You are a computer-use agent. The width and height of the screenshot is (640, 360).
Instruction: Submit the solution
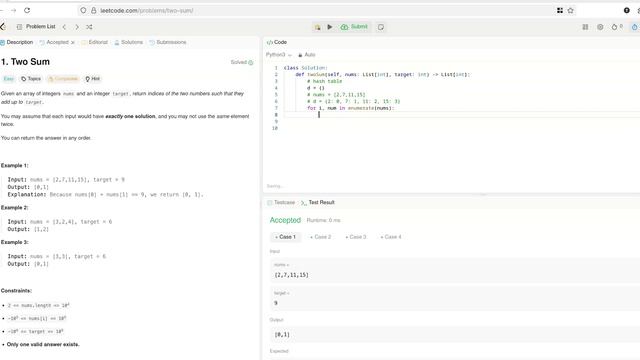354,27
